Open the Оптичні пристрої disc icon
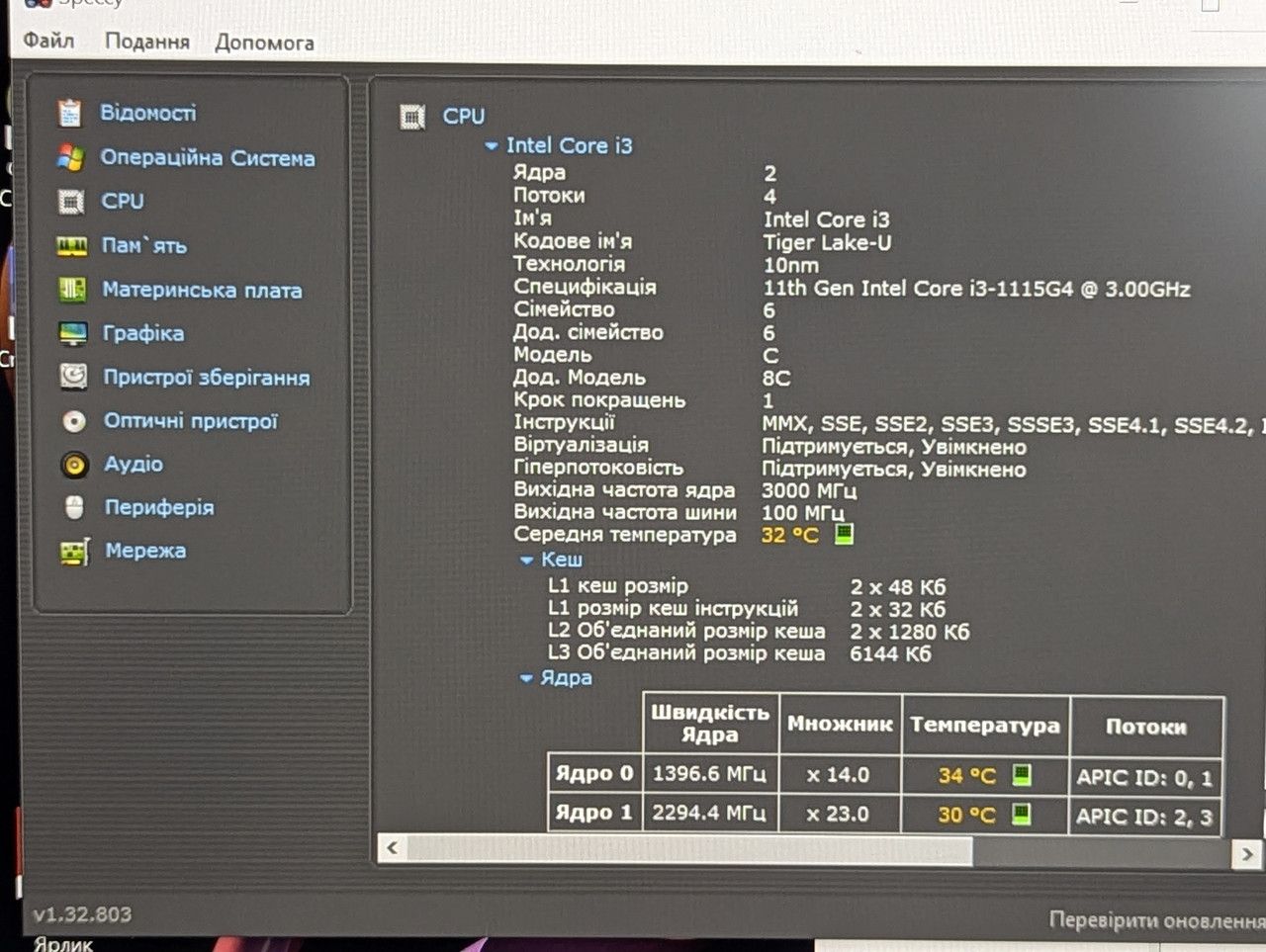 [74, 421]
